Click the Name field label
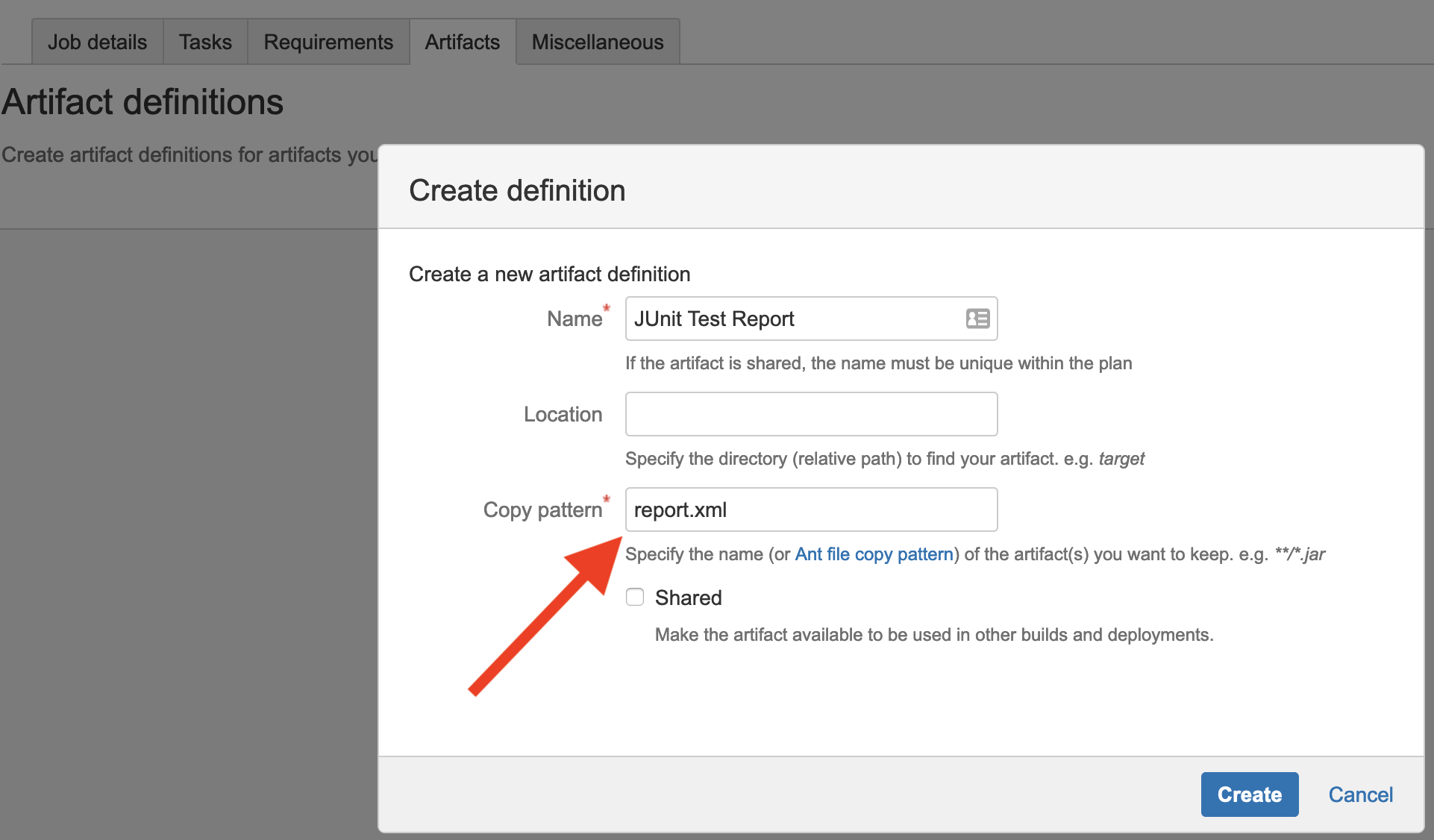 (574, 319)
